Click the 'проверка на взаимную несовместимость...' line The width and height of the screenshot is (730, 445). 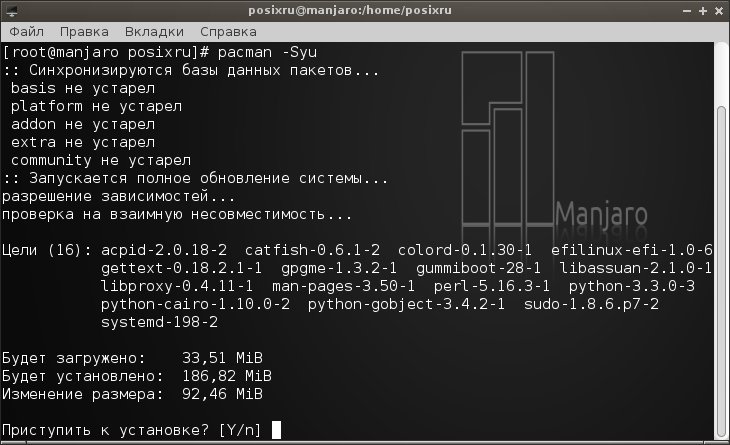177,214
